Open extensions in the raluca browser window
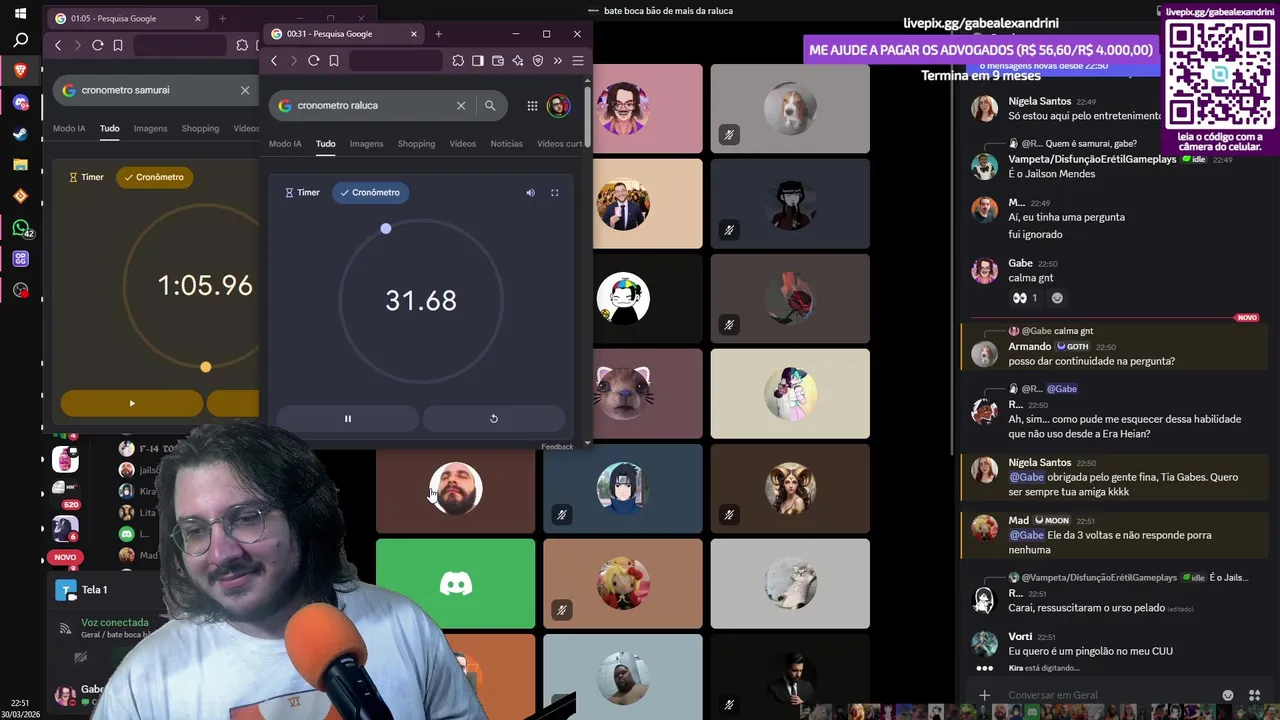The height and width of the screenshot is (720, 1280). 458,61
